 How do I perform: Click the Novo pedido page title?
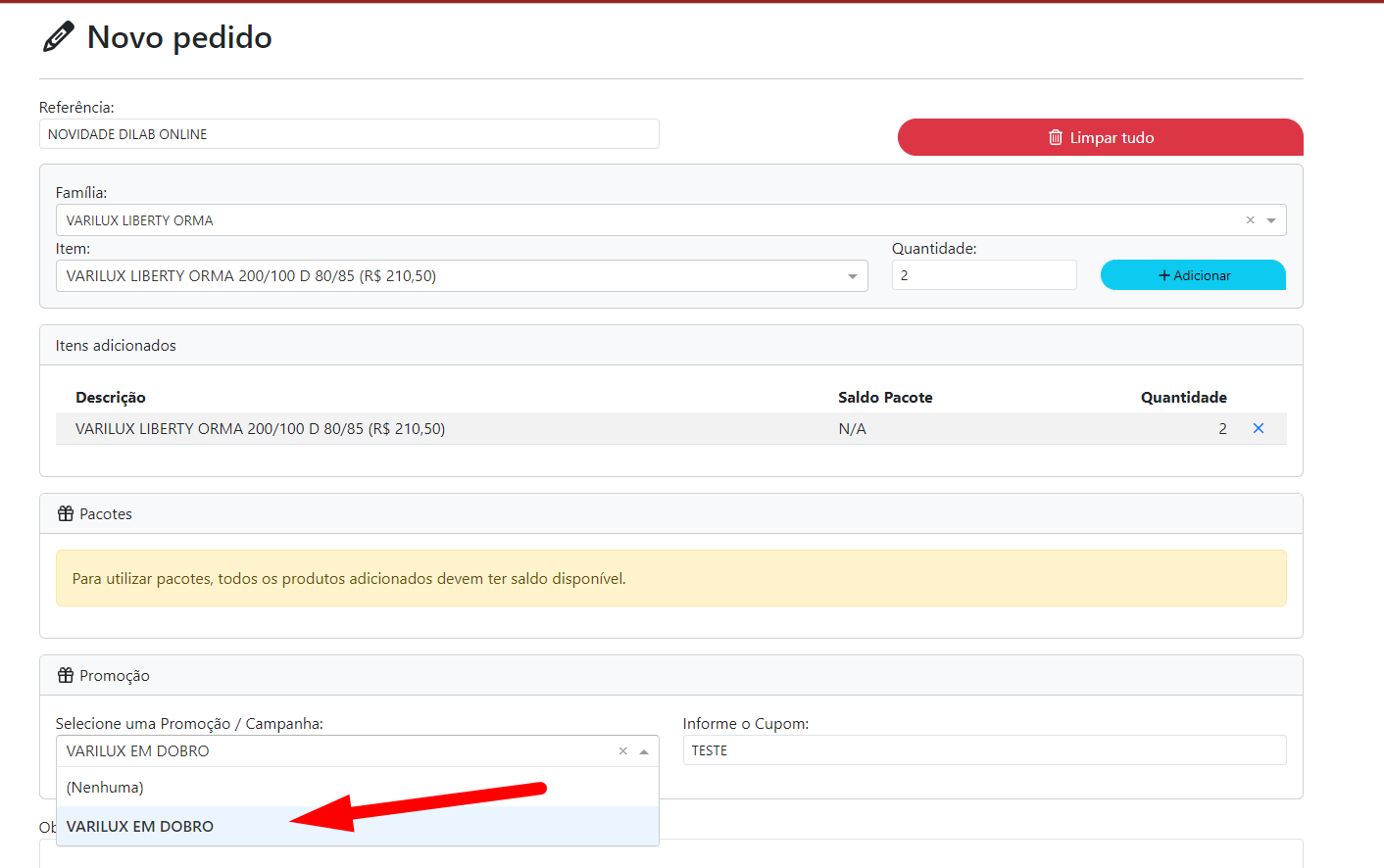179,37
